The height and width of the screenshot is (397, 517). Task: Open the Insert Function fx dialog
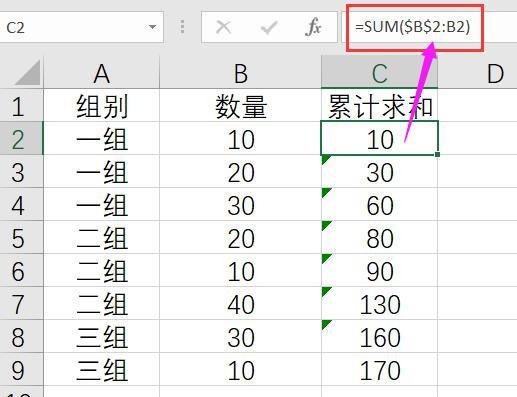(x=313, y=27)
